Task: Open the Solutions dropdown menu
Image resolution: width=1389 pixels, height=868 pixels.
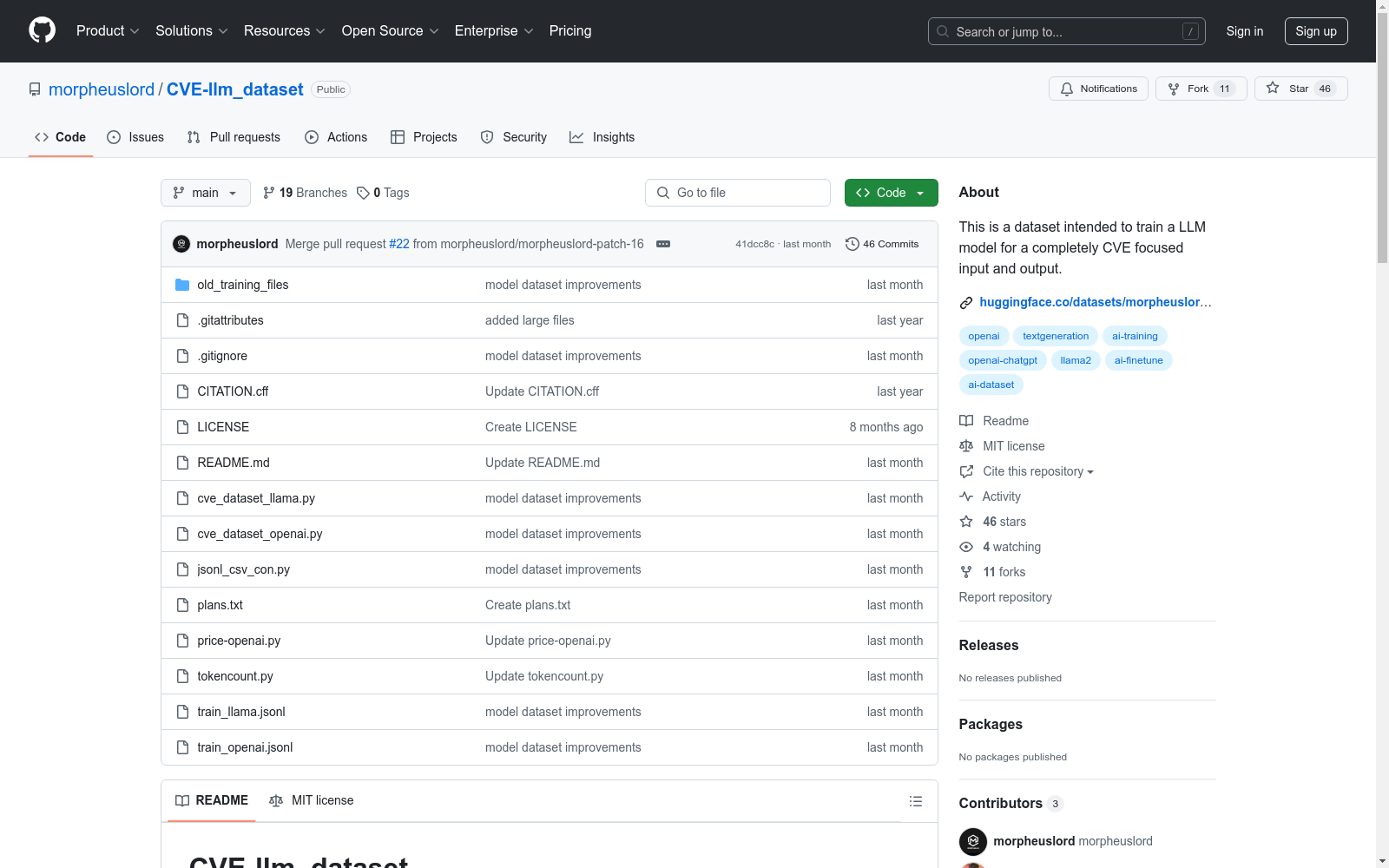Action: [192, 31]
